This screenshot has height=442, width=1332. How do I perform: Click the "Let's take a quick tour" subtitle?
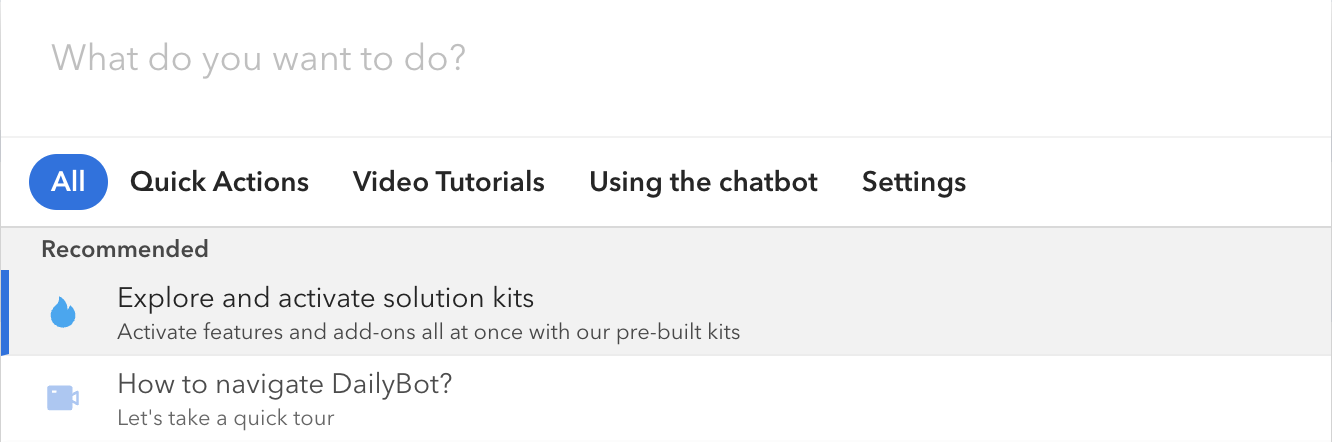[226, 418]
